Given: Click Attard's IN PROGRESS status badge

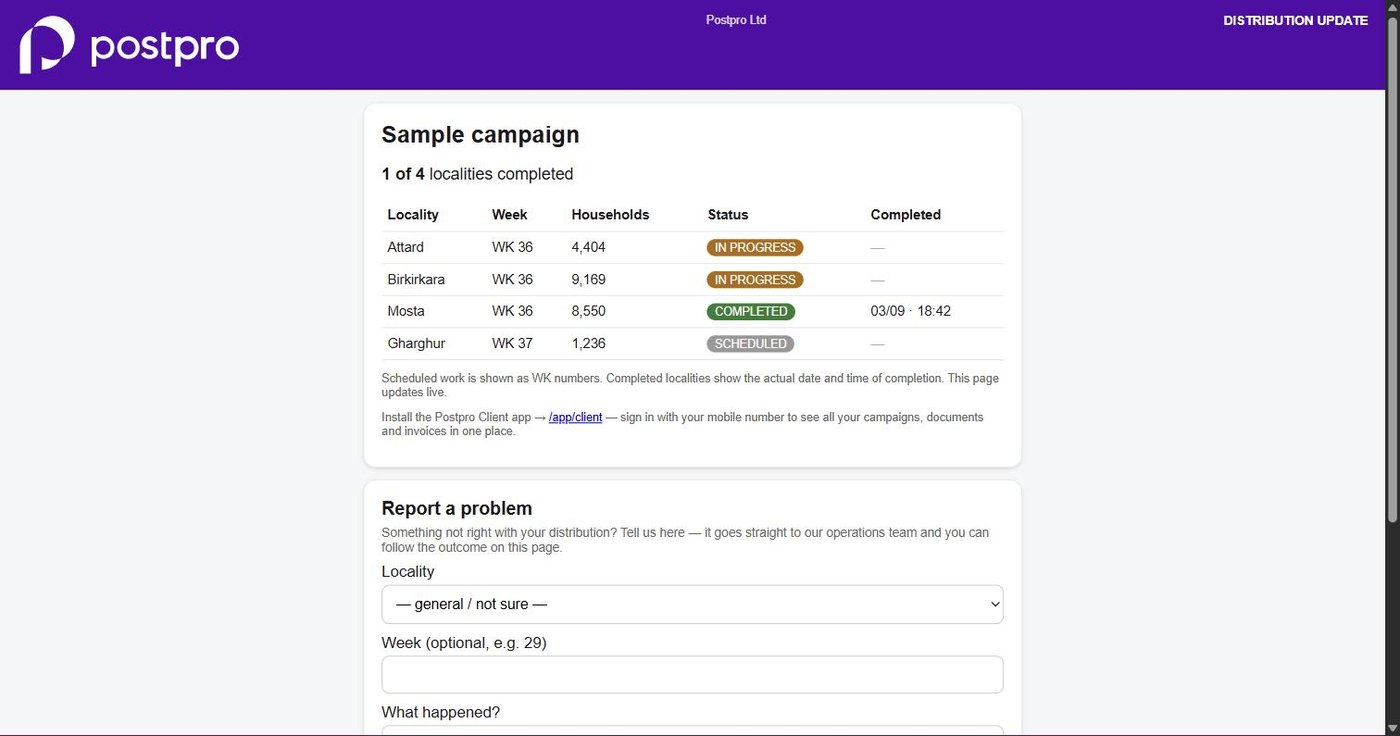Looking at the screenshot, I should tap(755, 248).
